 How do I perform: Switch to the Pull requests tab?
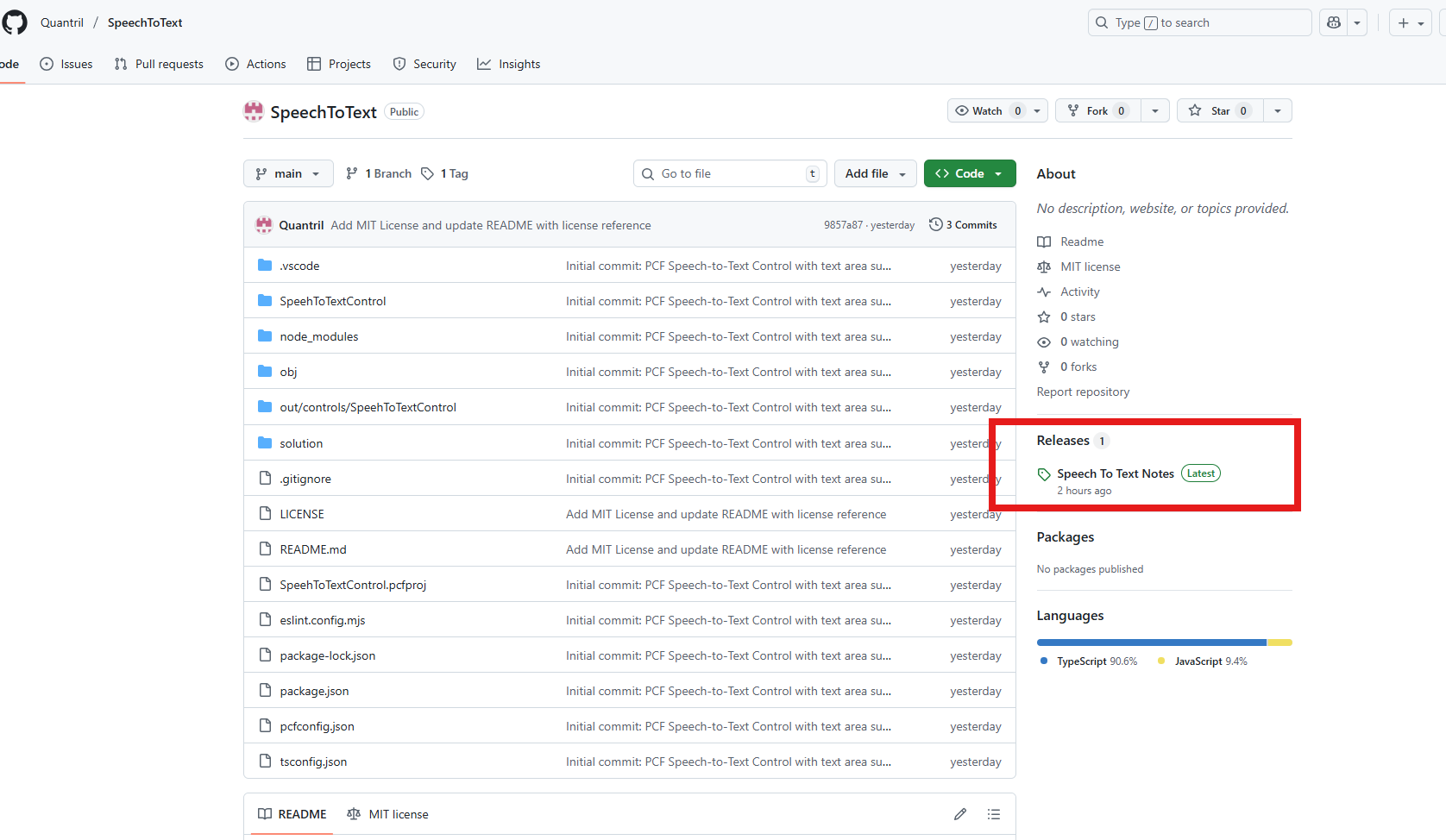159,64
